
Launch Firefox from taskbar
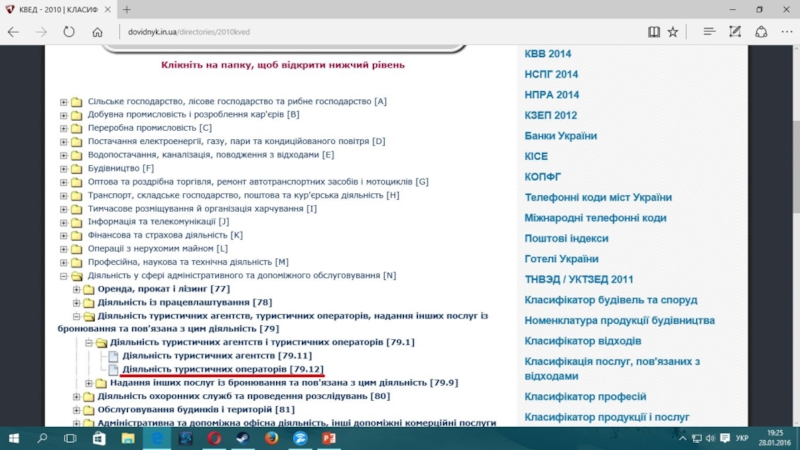click(x=271, y=438)
